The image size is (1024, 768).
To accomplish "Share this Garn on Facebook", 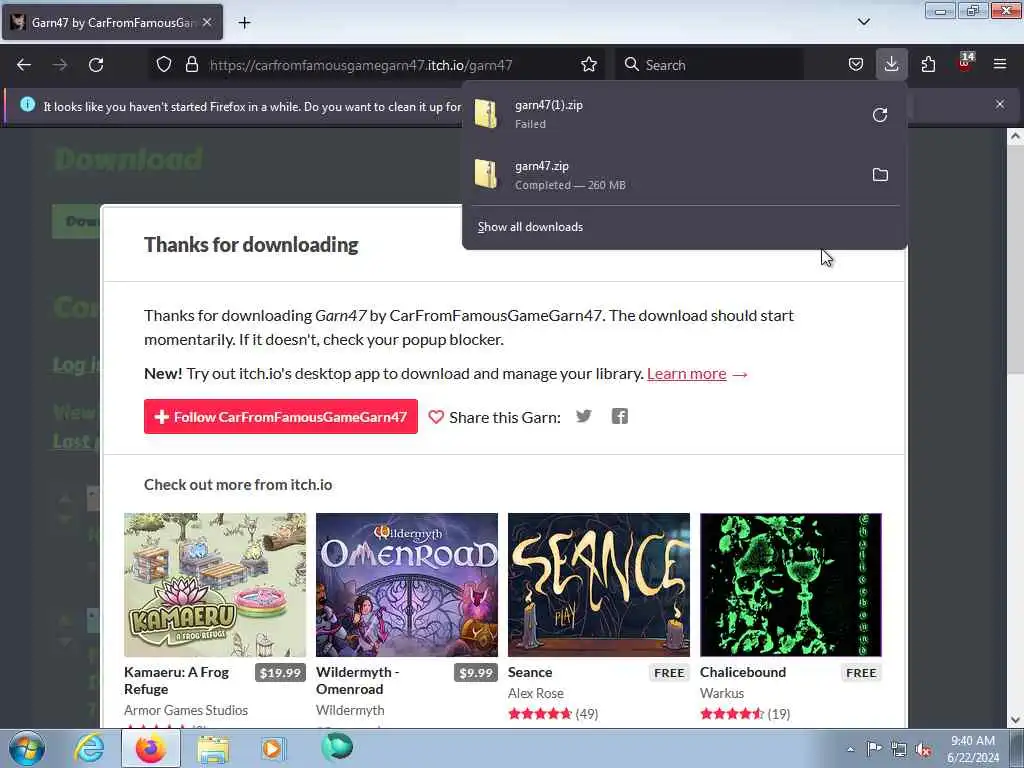I will (620, 416).
